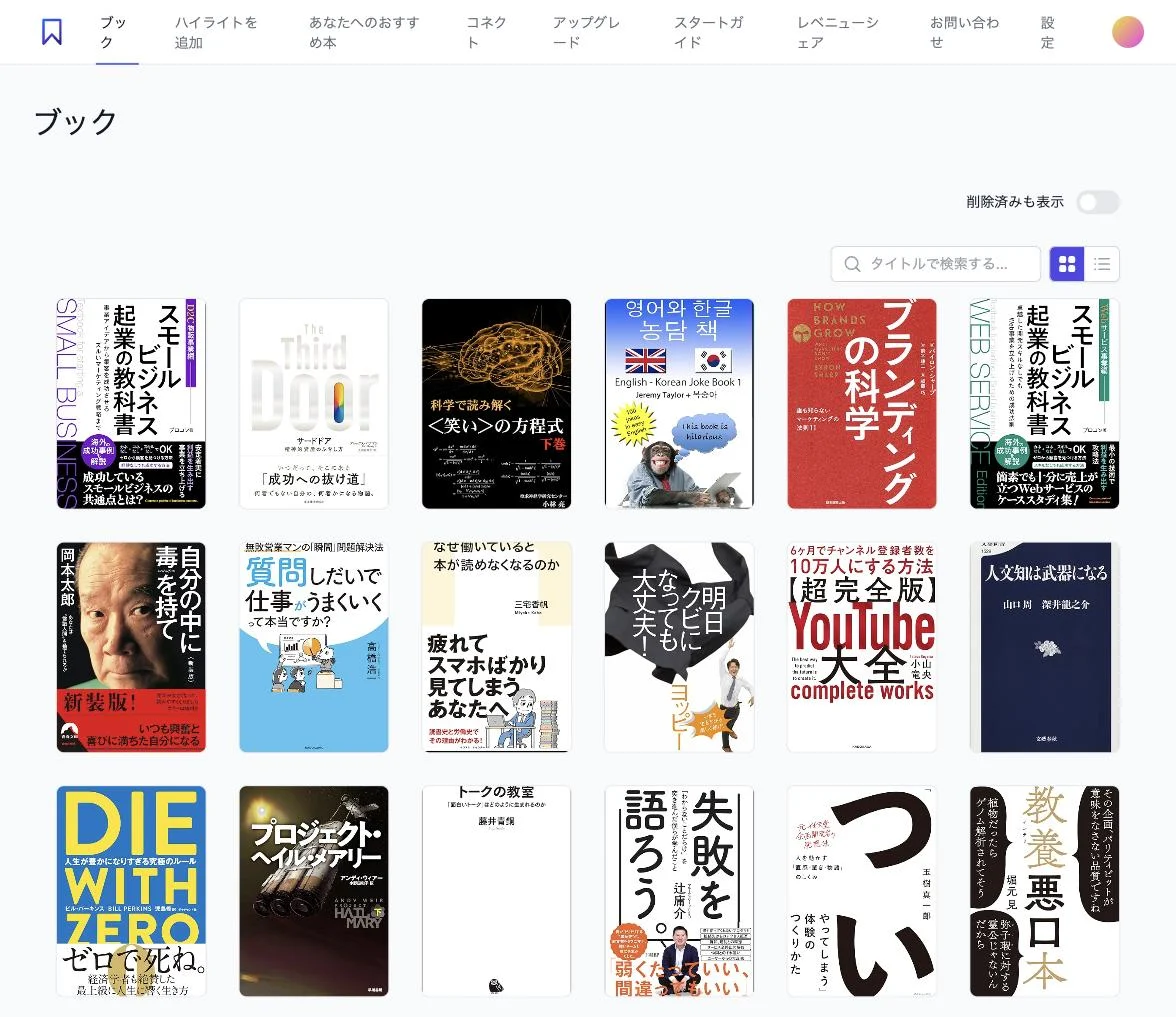This screenshot has width=1176, height=1017.
Task: Open English-Korean Joke Book cover
Action: [679, 404]
